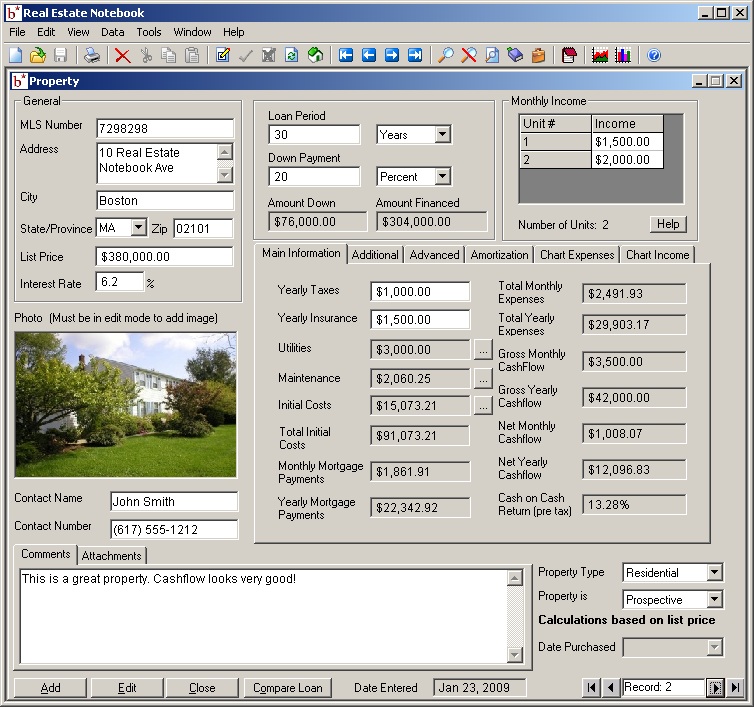This screenshot has width=754, height=707.
Task: Expand the Property Type dropdown
Action: pos(714,573)
